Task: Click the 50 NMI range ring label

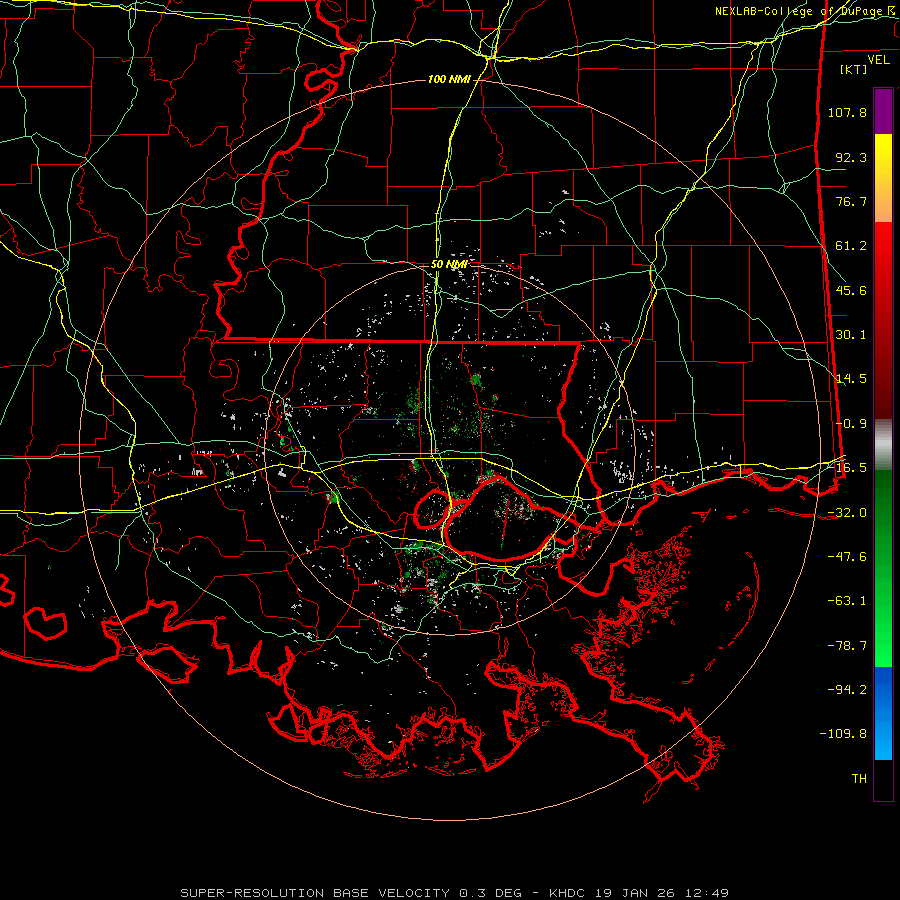Action: (x=449, y=264)
